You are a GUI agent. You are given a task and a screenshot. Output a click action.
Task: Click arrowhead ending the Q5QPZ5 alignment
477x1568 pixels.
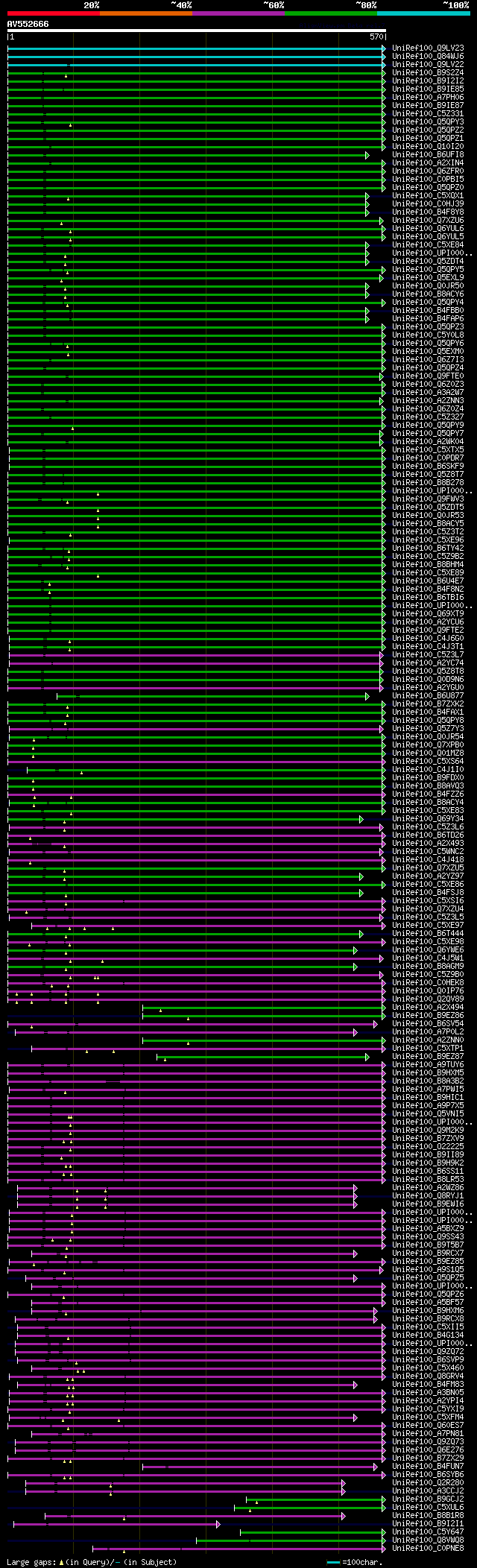click(356, 1278)
